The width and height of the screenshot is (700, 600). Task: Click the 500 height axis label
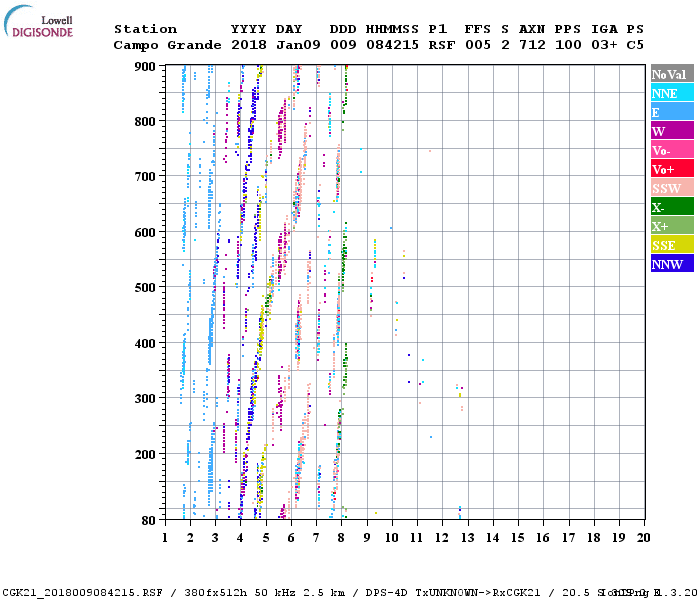(x=145, y=288)
